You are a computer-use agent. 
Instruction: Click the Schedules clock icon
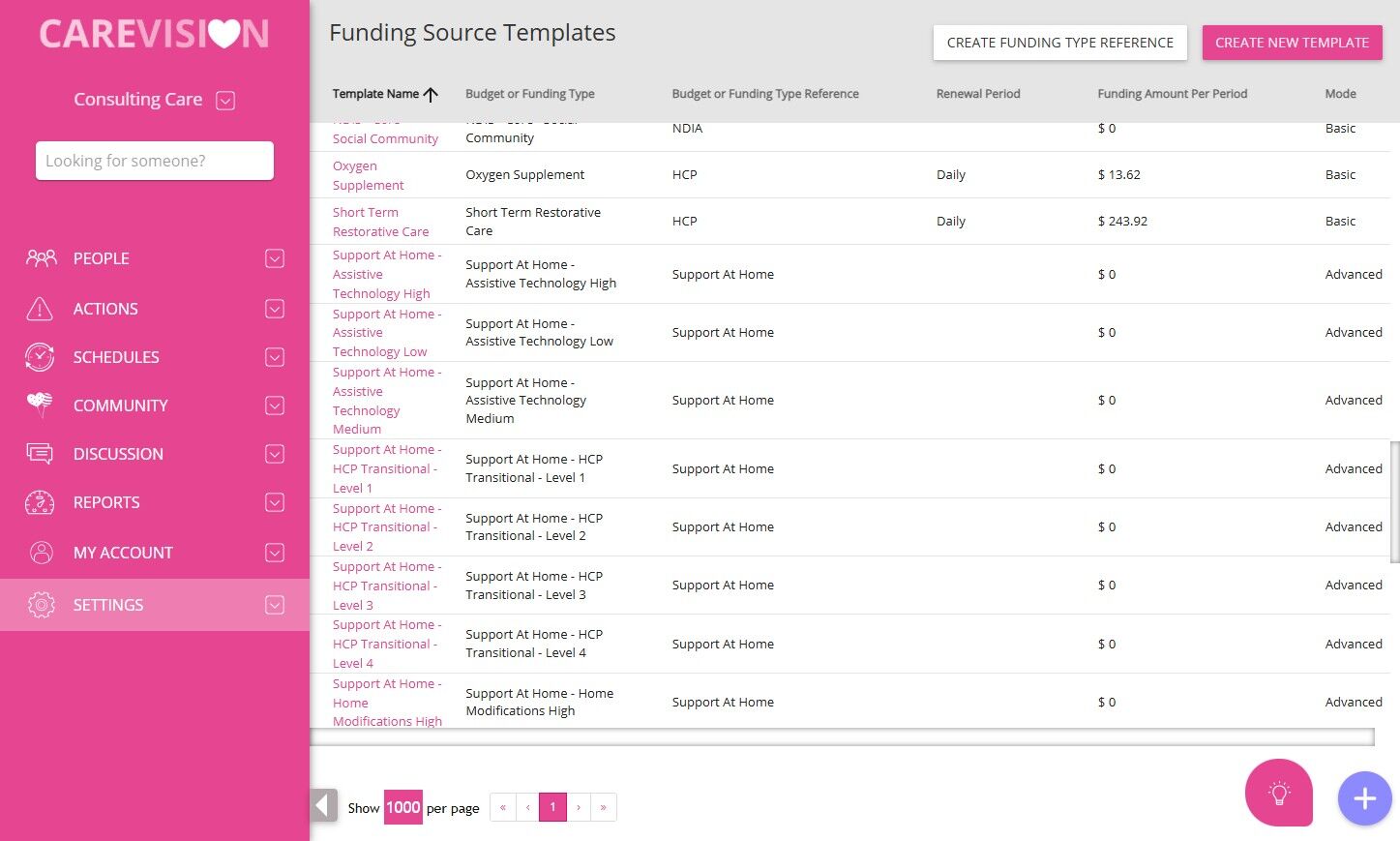click(x=40, y=357)
